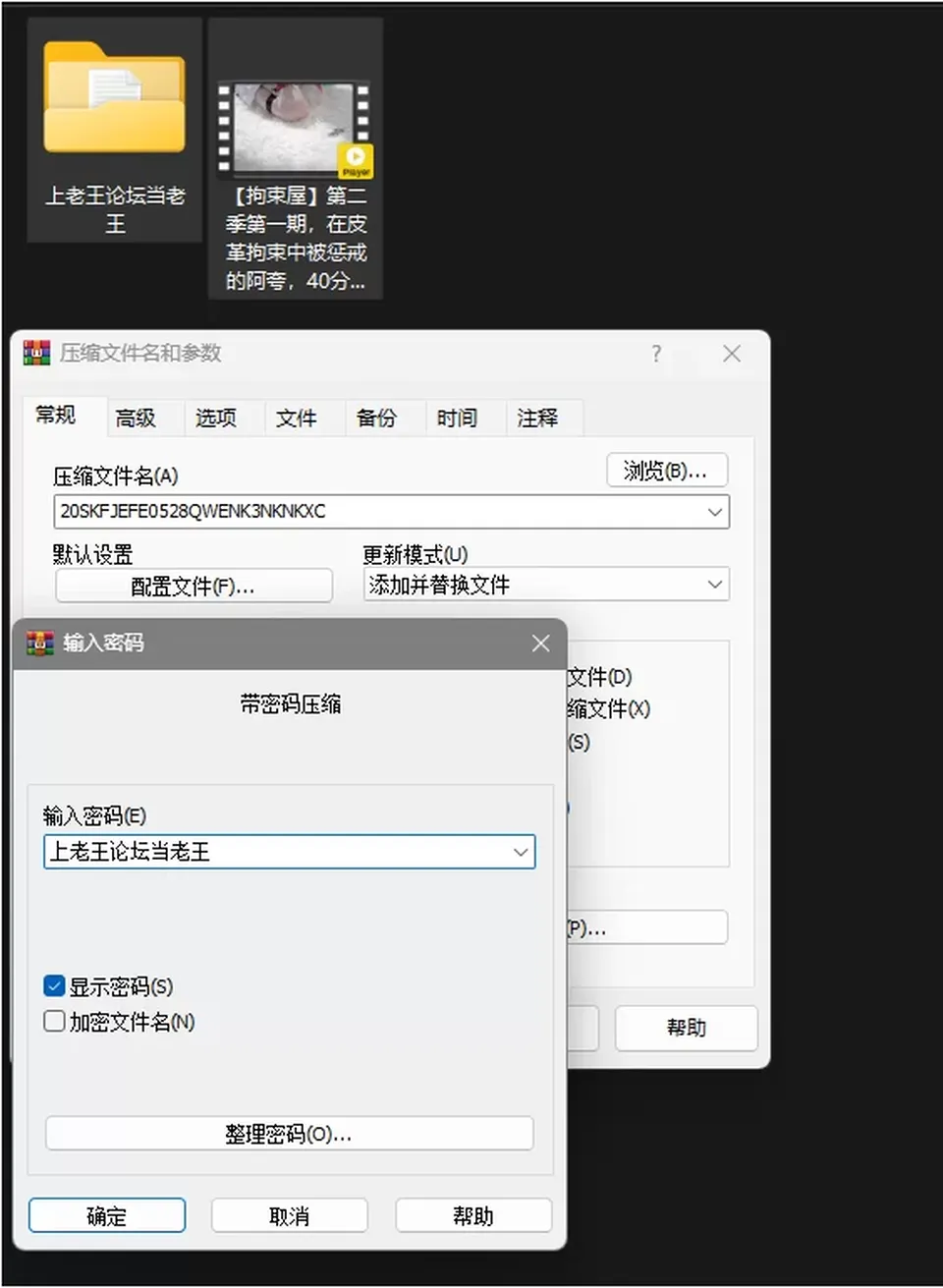Click the 输入密码(E) label
The width and height of the screenshot is (943, 1288).
[94, 815]
